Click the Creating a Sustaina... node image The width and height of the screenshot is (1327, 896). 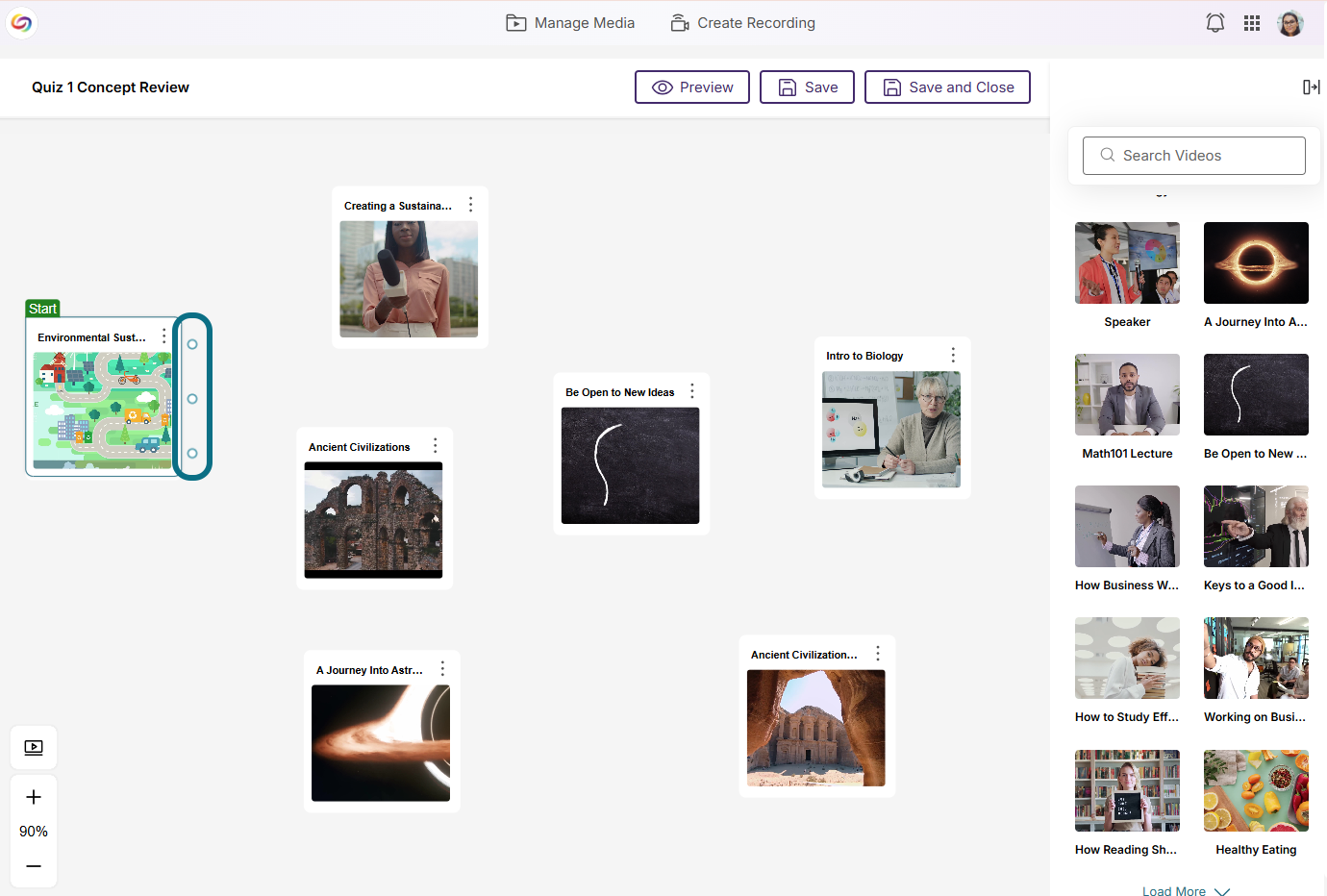409,279
